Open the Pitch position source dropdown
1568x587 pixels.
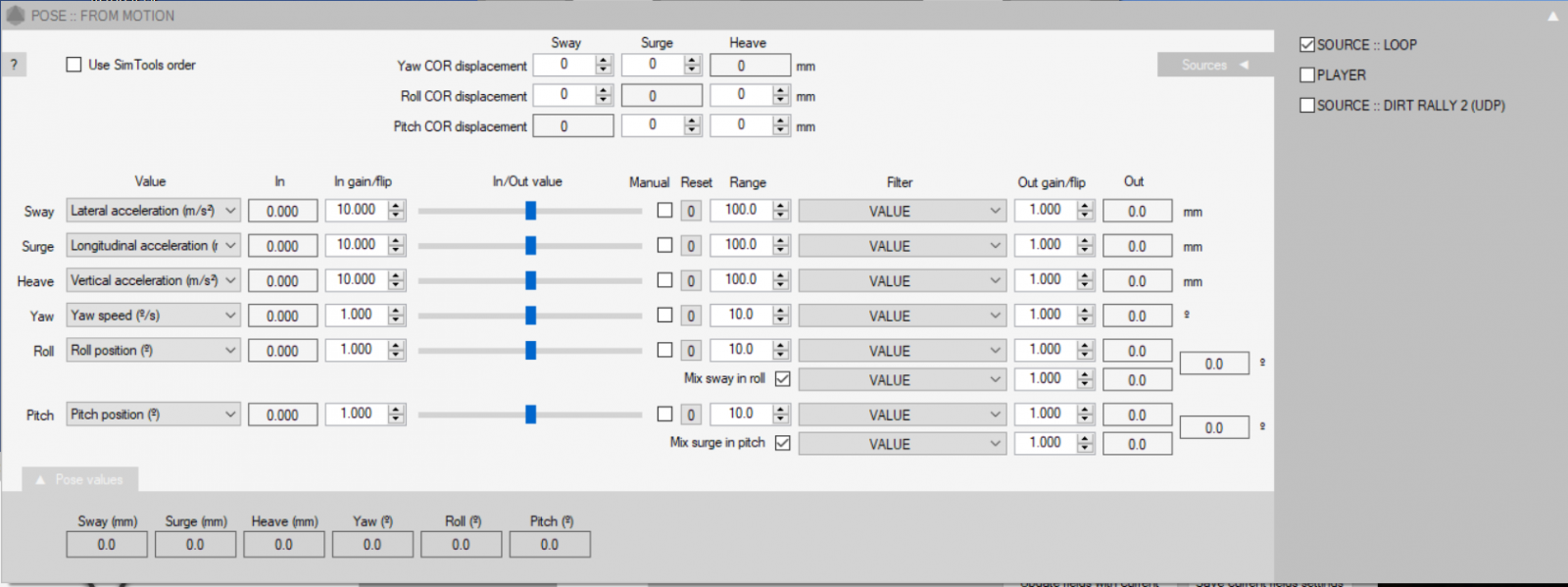point(153,415)
